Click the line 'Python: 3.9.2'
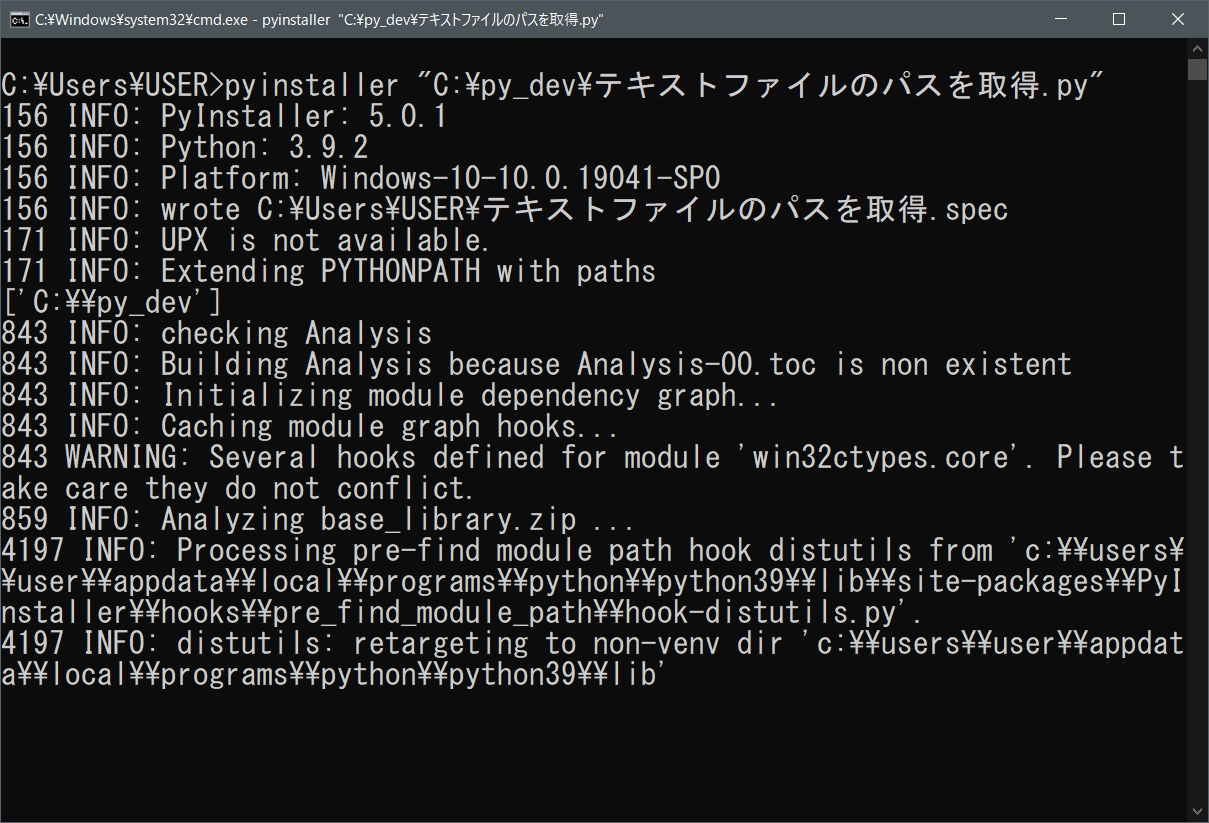 click(185, 148)
